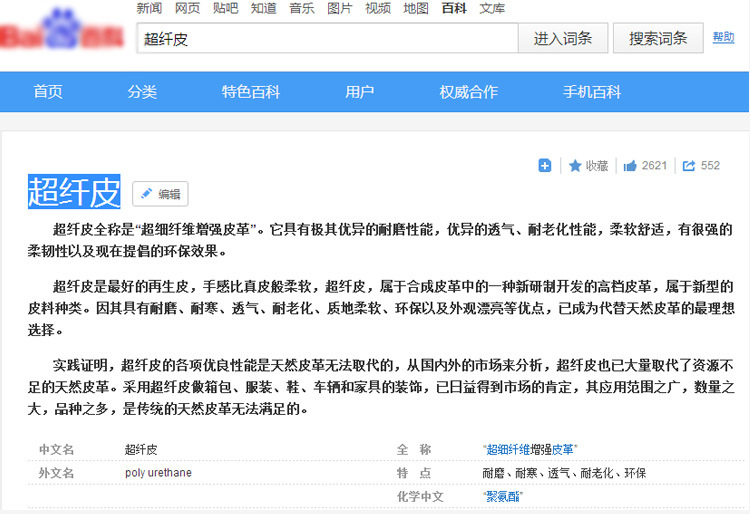Viewport: 750px width, 514px height.
Task: Open the 聚氨酯 link
Action: pyautogui.click(x=503, y=496)
